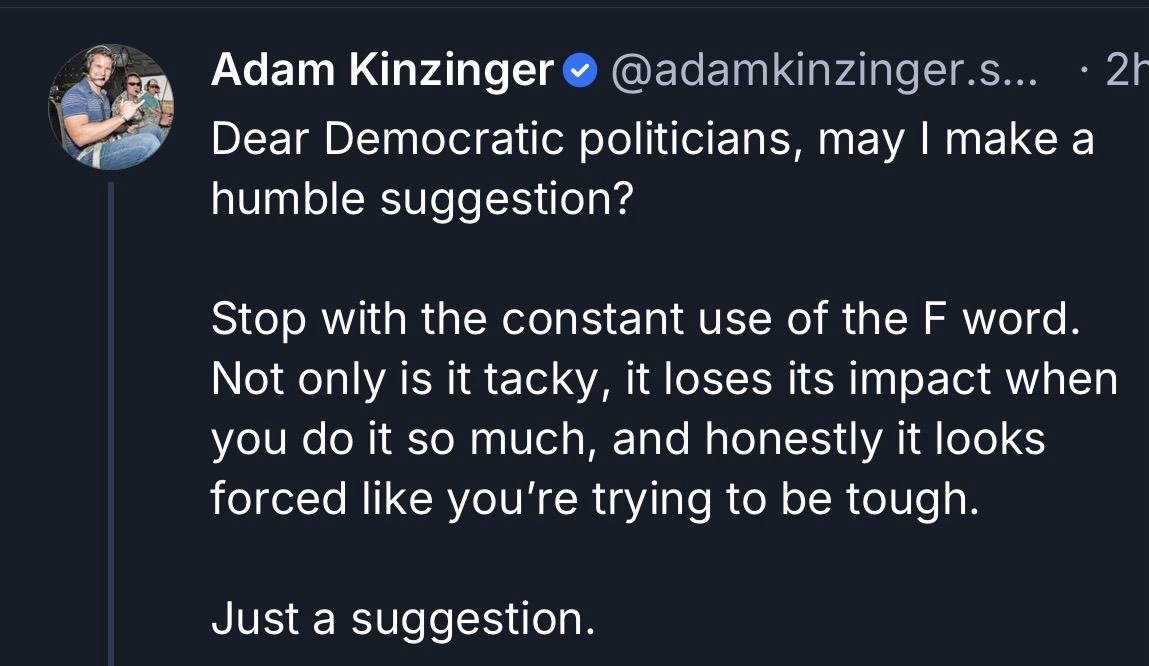1149x666 pixels.
Task: Open Adam Kinzinger's profile avatar
Action: [111, 106]
